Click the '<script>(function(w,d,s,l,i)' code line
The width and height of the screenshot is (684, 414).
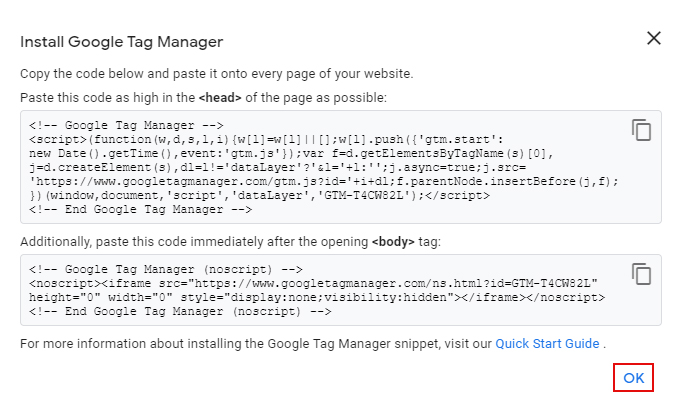click(266, 140)
